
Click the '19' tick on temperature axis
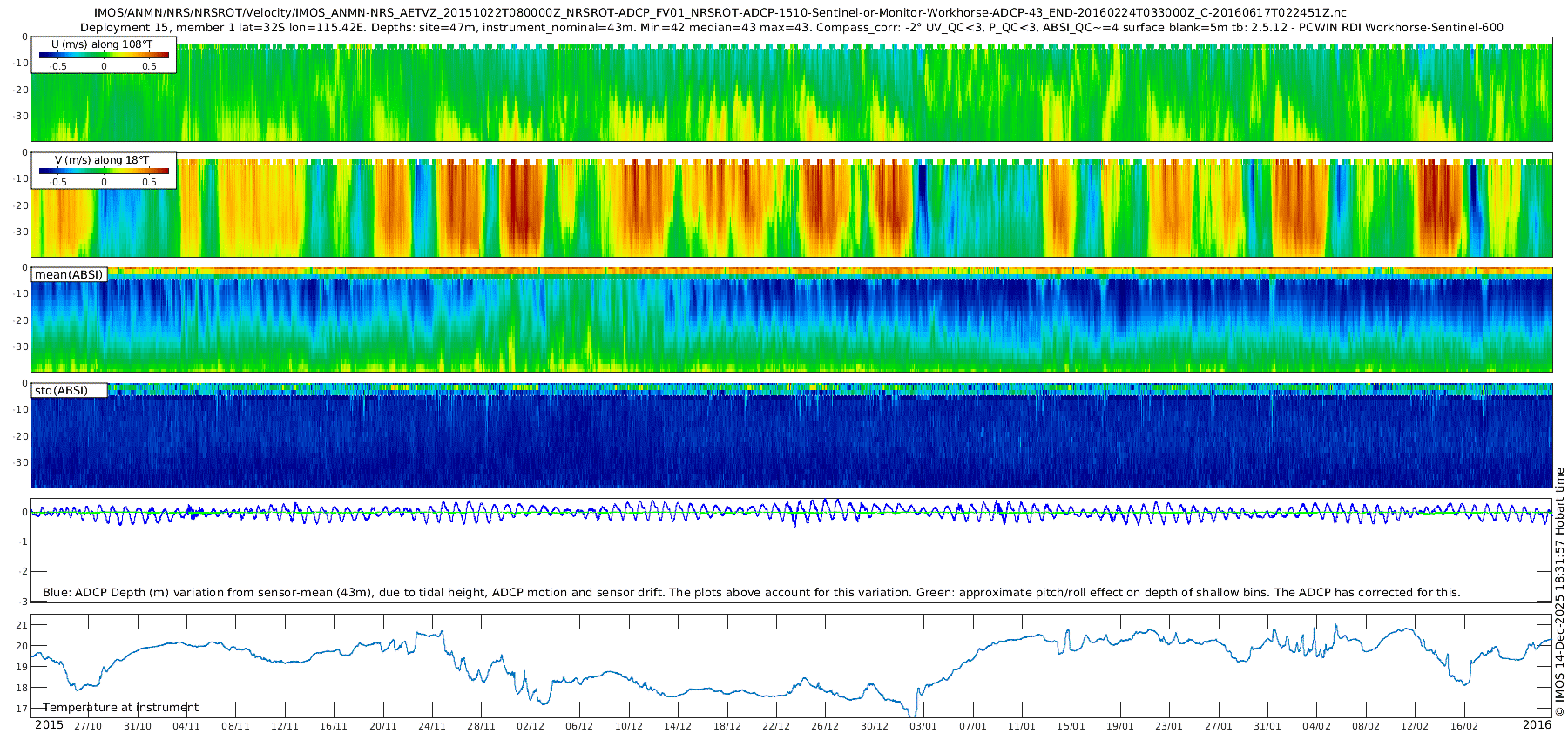(23, 667)
